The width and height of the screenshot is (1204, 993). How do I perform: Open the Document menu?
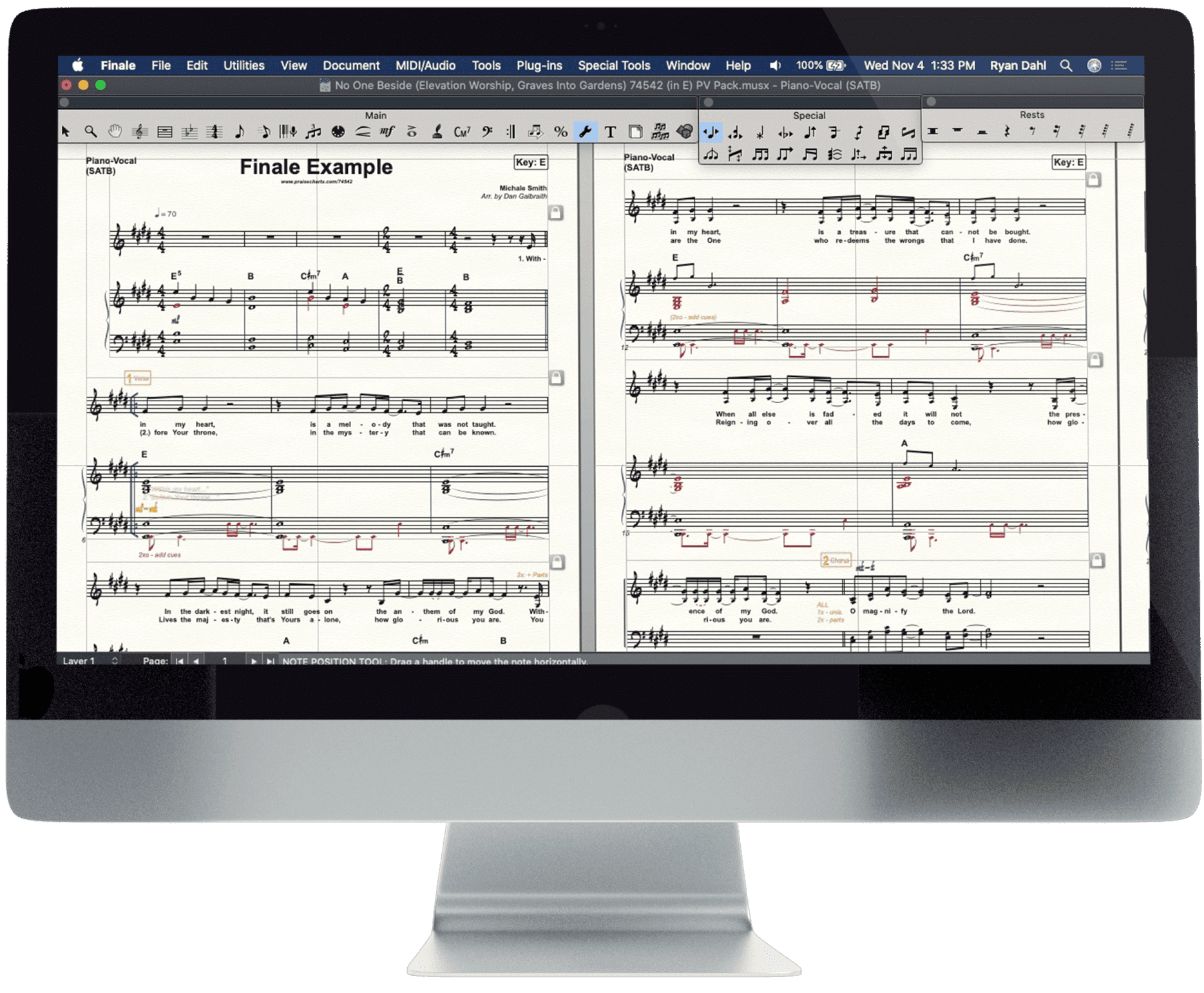(351, 66)
